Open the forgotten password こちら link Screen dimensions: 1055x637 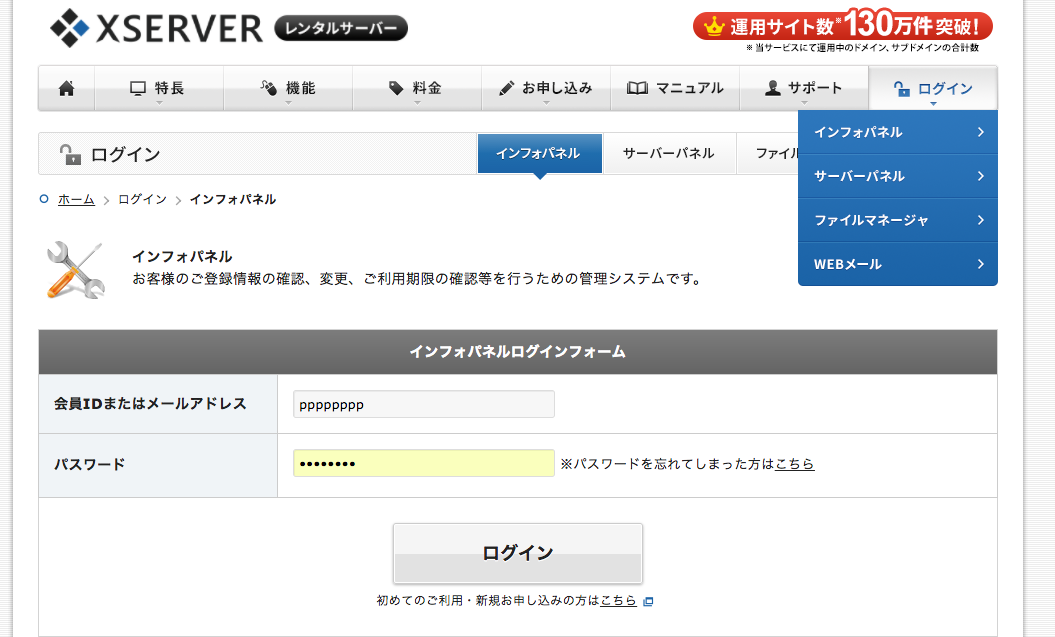click(795, 464)
